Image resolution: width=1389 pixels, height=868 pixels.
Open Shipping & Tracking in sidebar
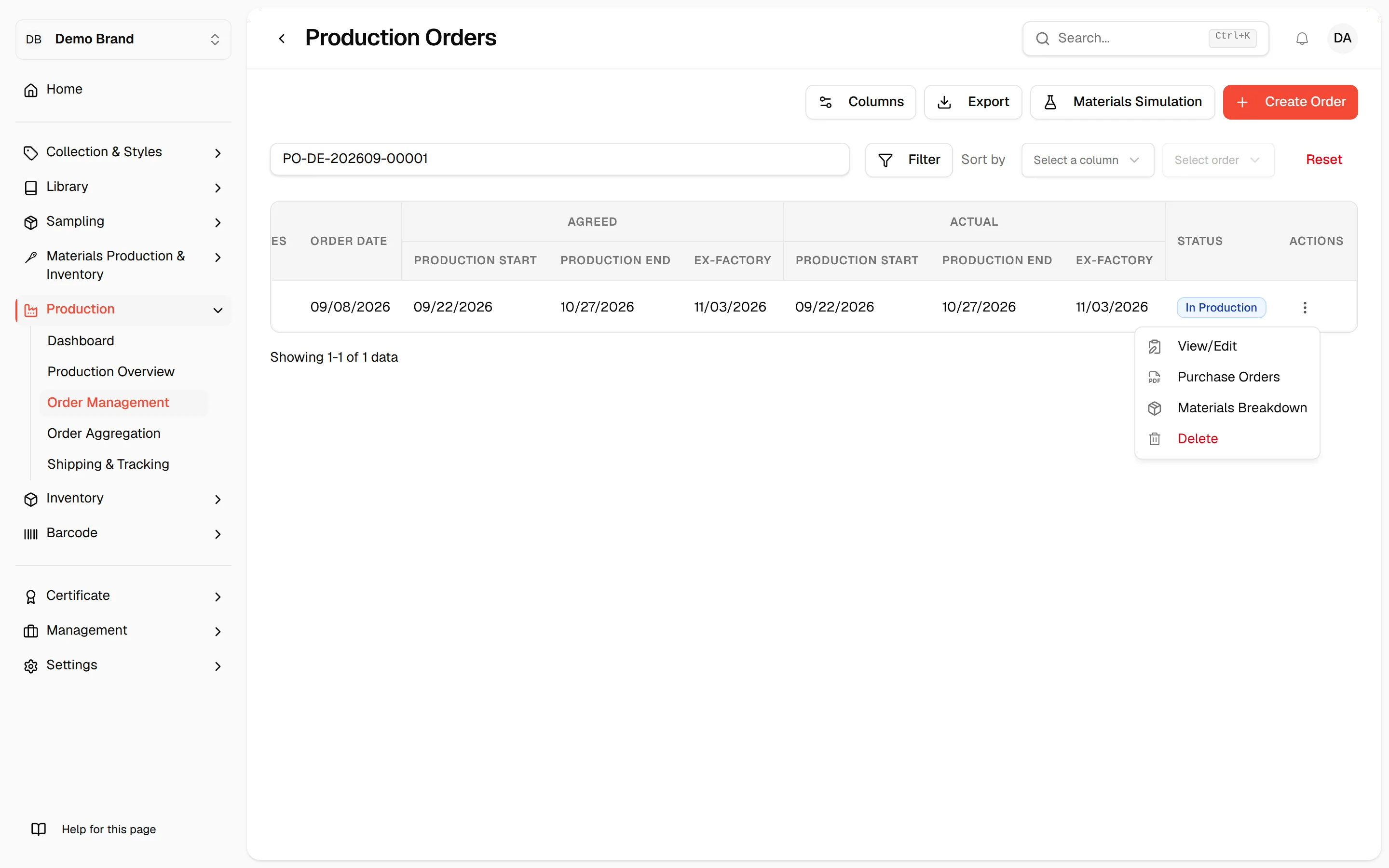click(108, 464)
